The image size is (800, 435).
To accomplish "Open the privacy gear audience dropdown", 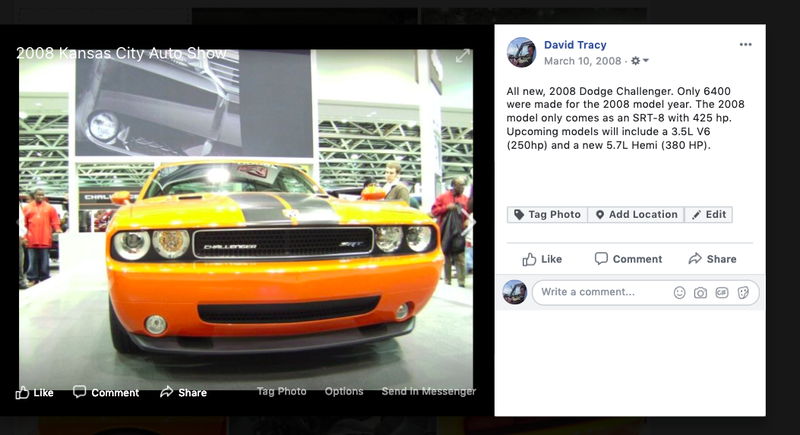I will point(640,61).
